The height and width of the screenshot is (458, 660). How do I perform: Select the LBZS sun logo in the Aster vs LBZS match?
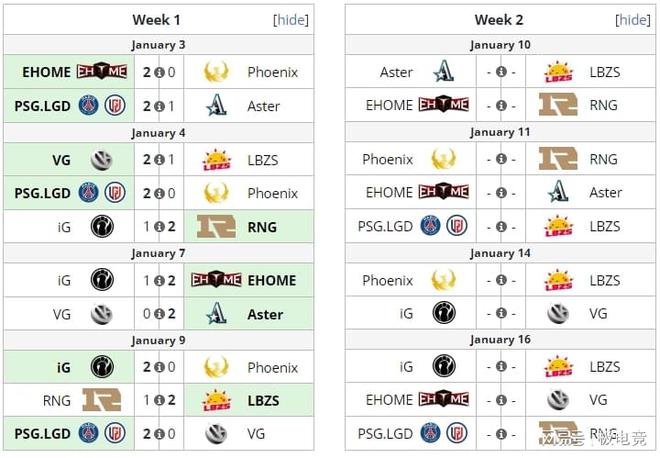pos(558,72)
